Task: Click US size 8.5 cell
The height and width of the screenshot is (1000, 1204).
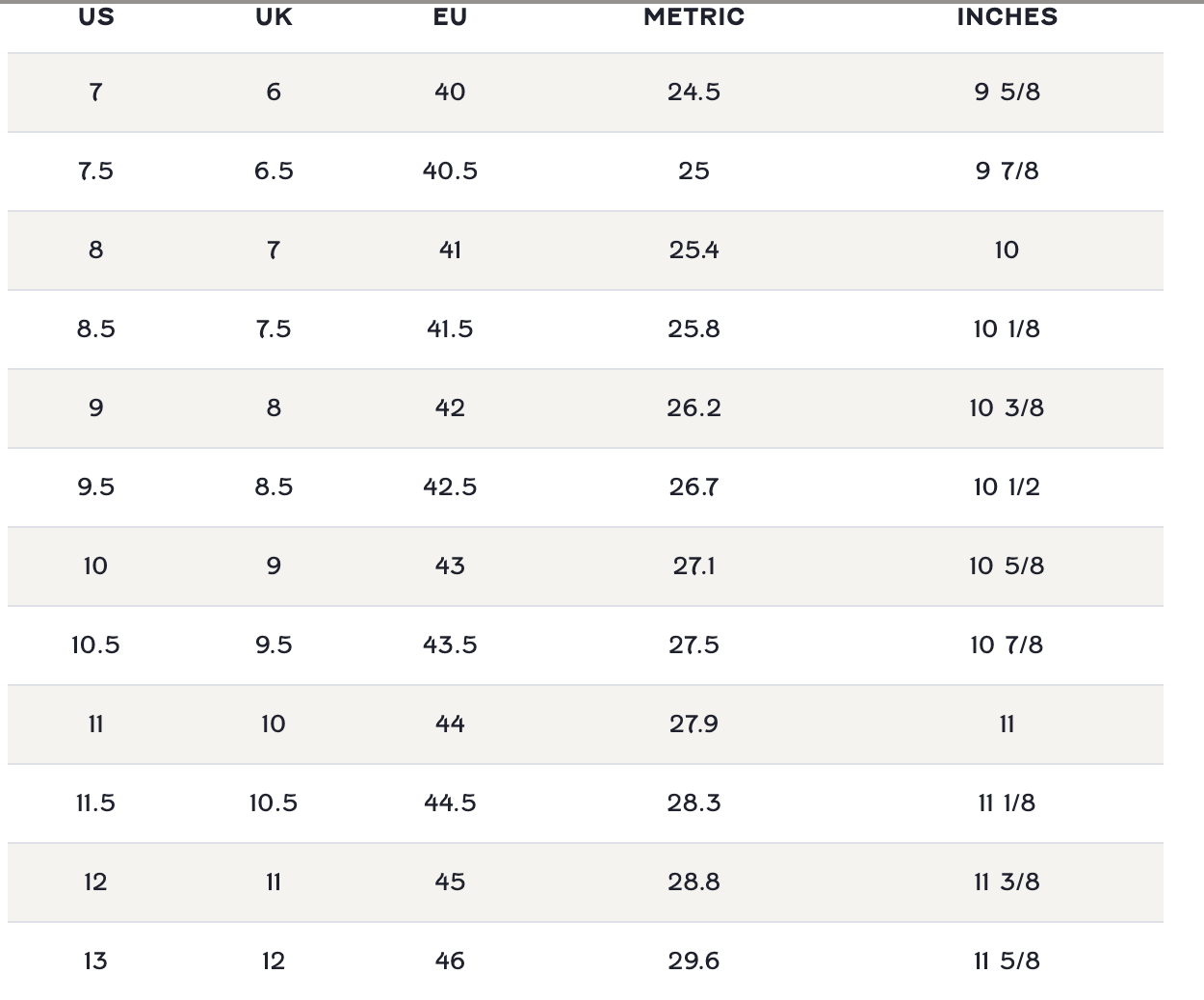Action: coord(95,329)
